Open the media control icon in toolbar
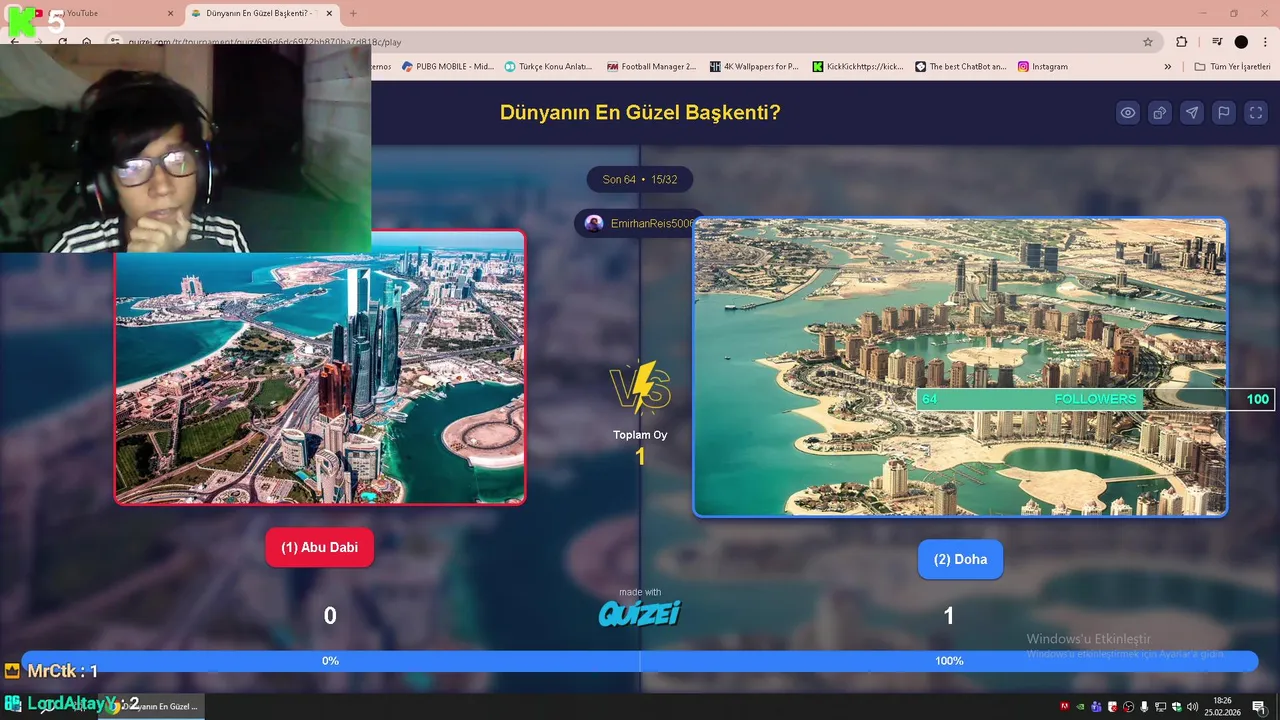The width and height of the screenshot is (1280, 720). (x=1217, y=42)
